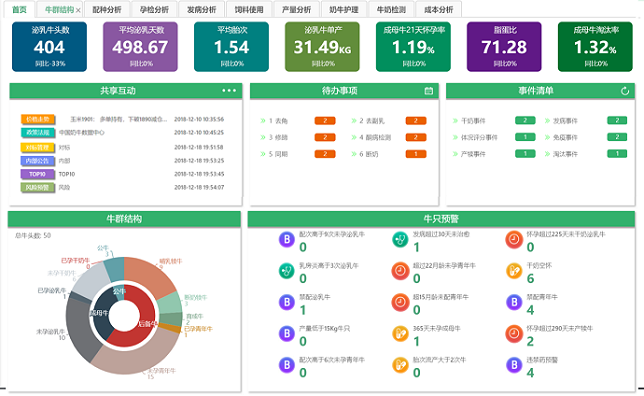Click the calendar icon in 待办事项 header
This screenshot has height=396, width=644.
(428, 91)
